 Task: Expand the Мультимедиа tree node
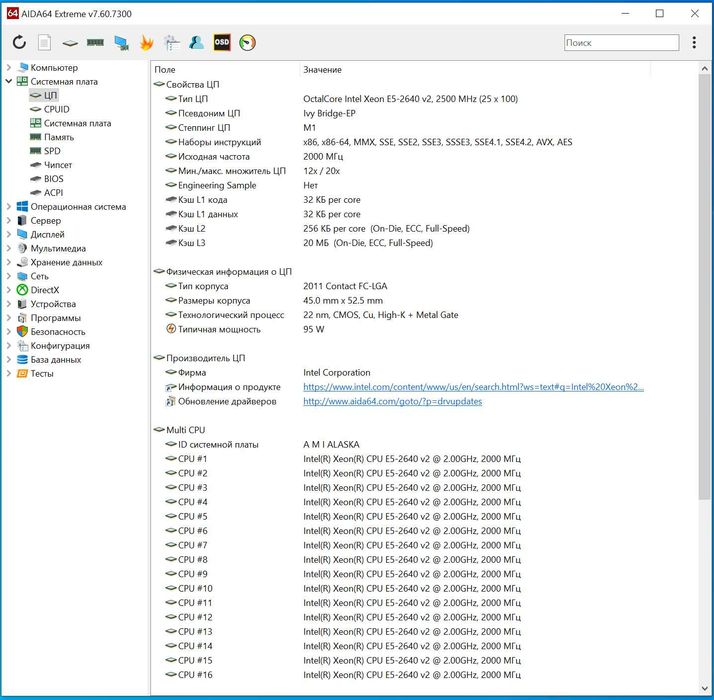point(9,248)
